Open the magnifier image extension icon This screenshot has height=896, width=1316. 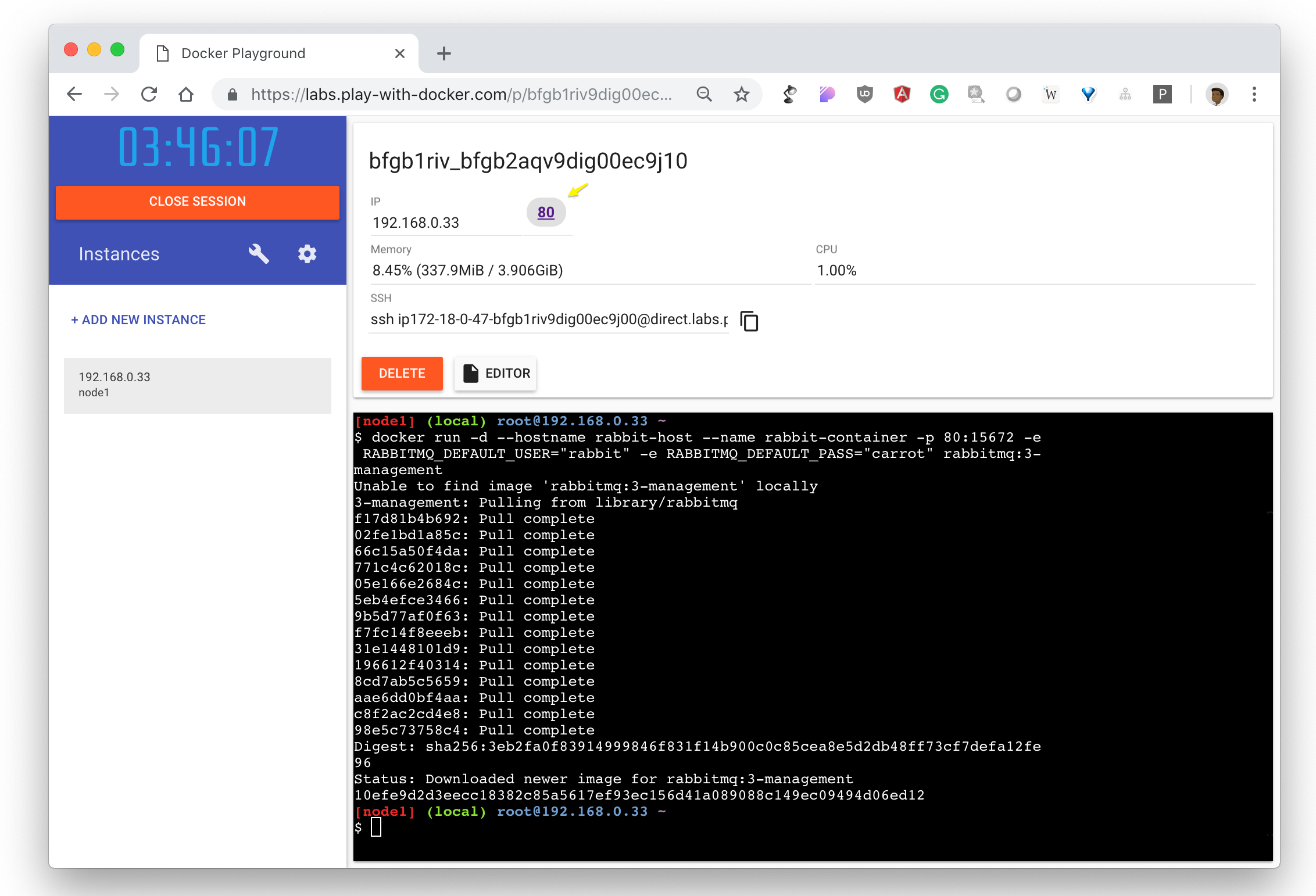(x=976, y=94)
